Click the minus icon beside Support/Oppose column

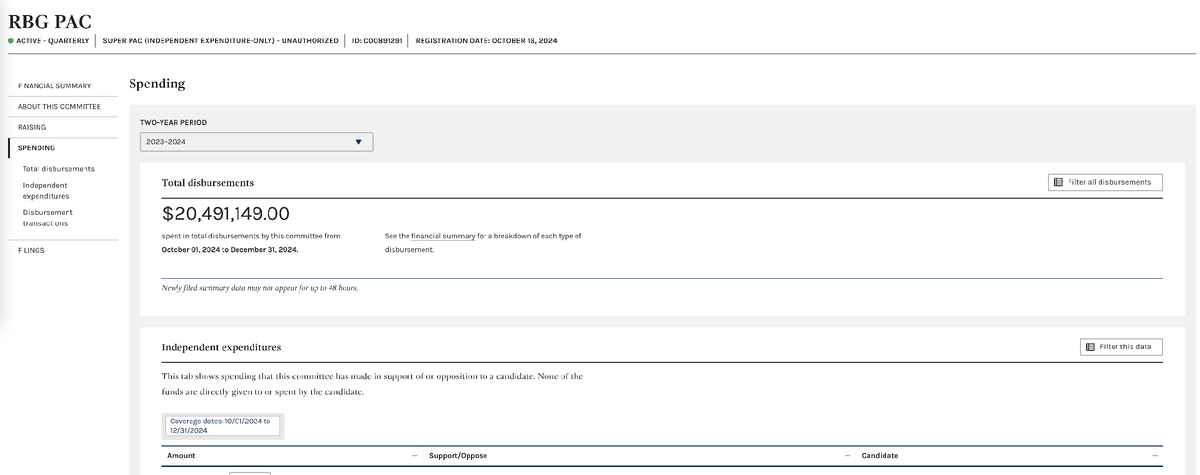point(848,455)
